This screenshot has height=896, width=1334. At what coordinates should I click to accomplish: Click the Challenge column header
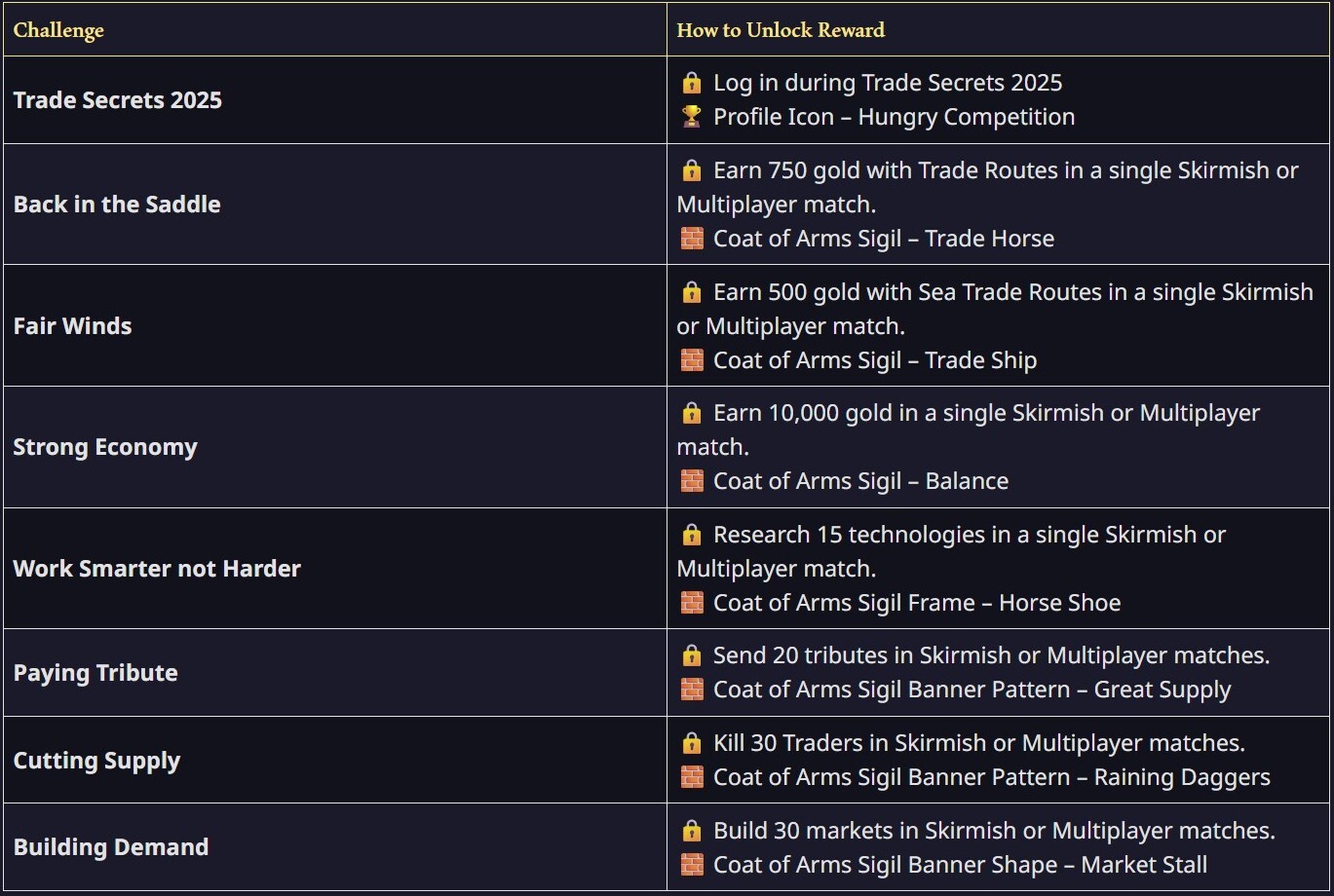pyautogui.click(x=58, y=30)
